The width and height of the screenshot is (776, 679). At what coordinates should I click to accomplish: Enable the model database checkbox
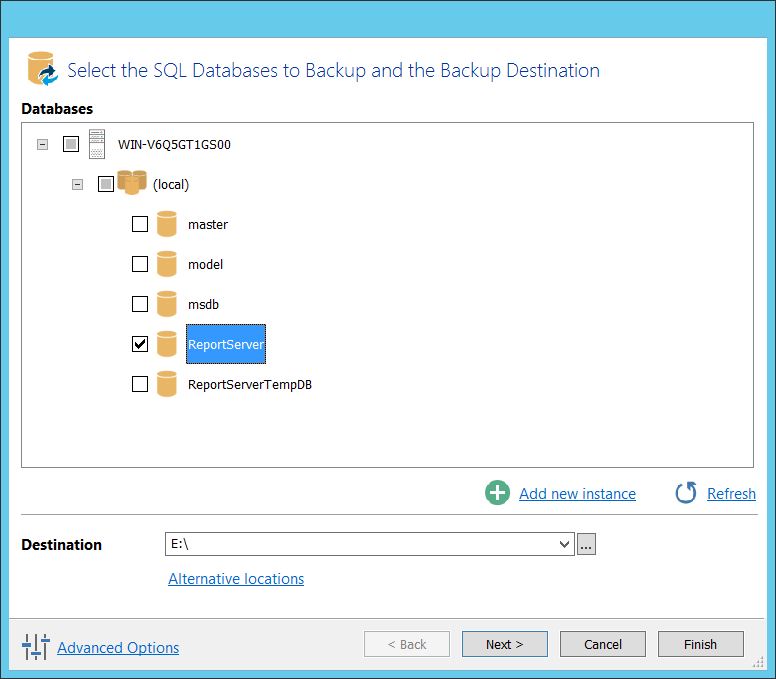coord(140,264)
